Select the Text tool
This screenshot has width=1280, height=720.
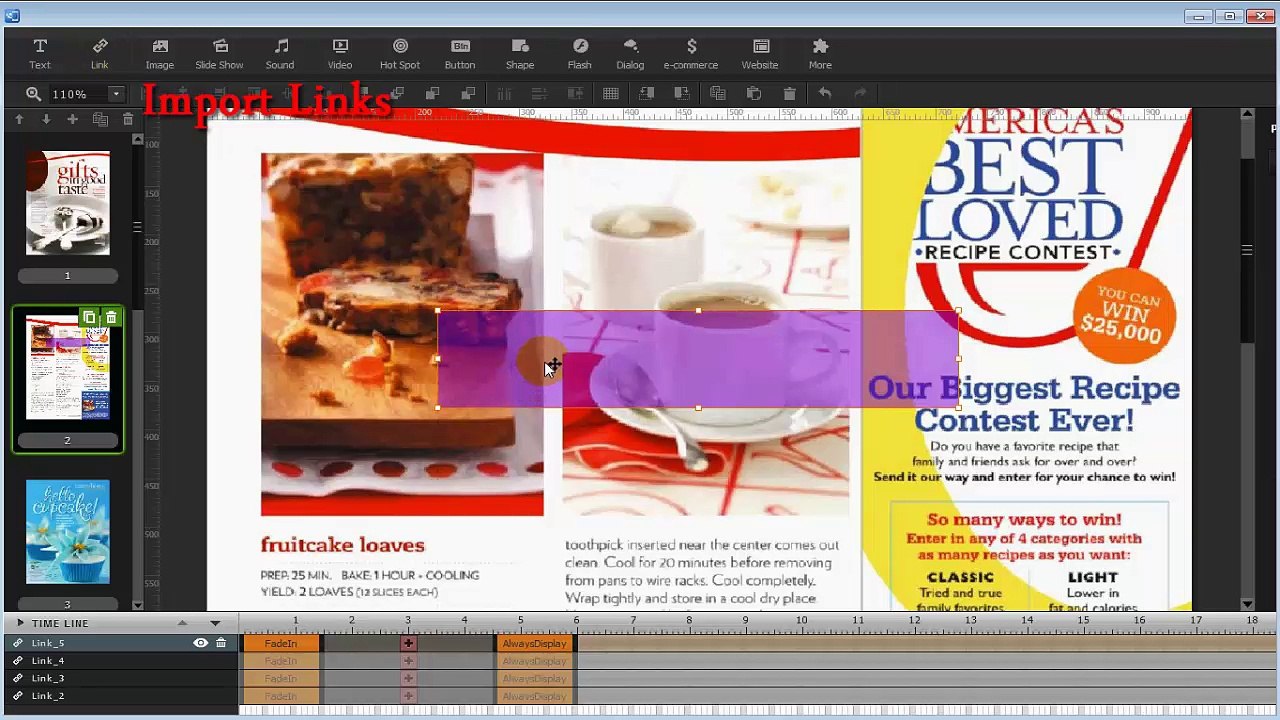coord(40,54)
